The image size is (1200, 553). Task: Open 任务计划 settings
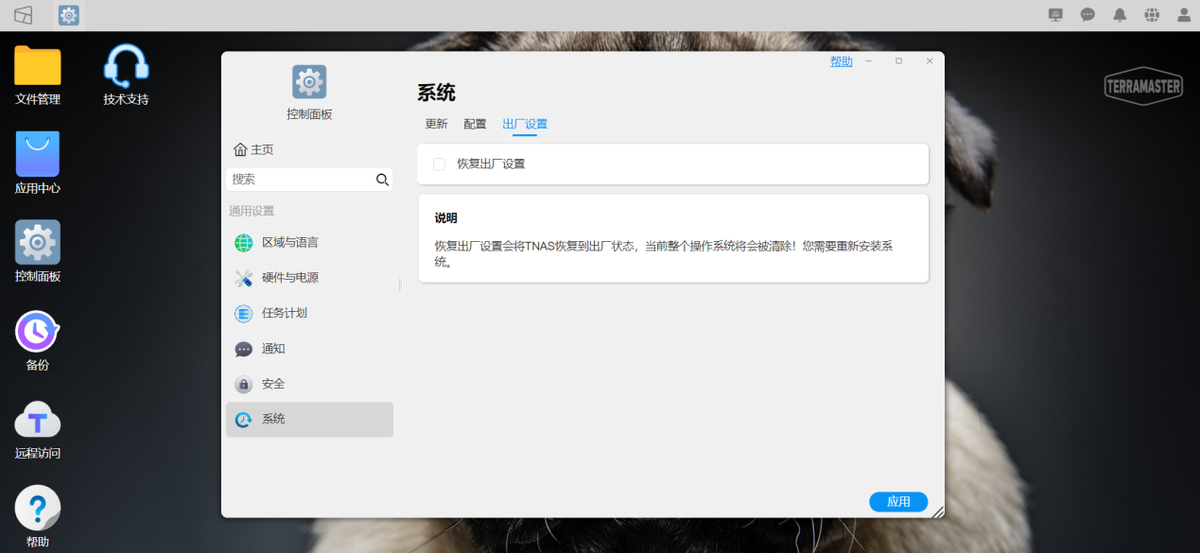click(x=310, y=313)
